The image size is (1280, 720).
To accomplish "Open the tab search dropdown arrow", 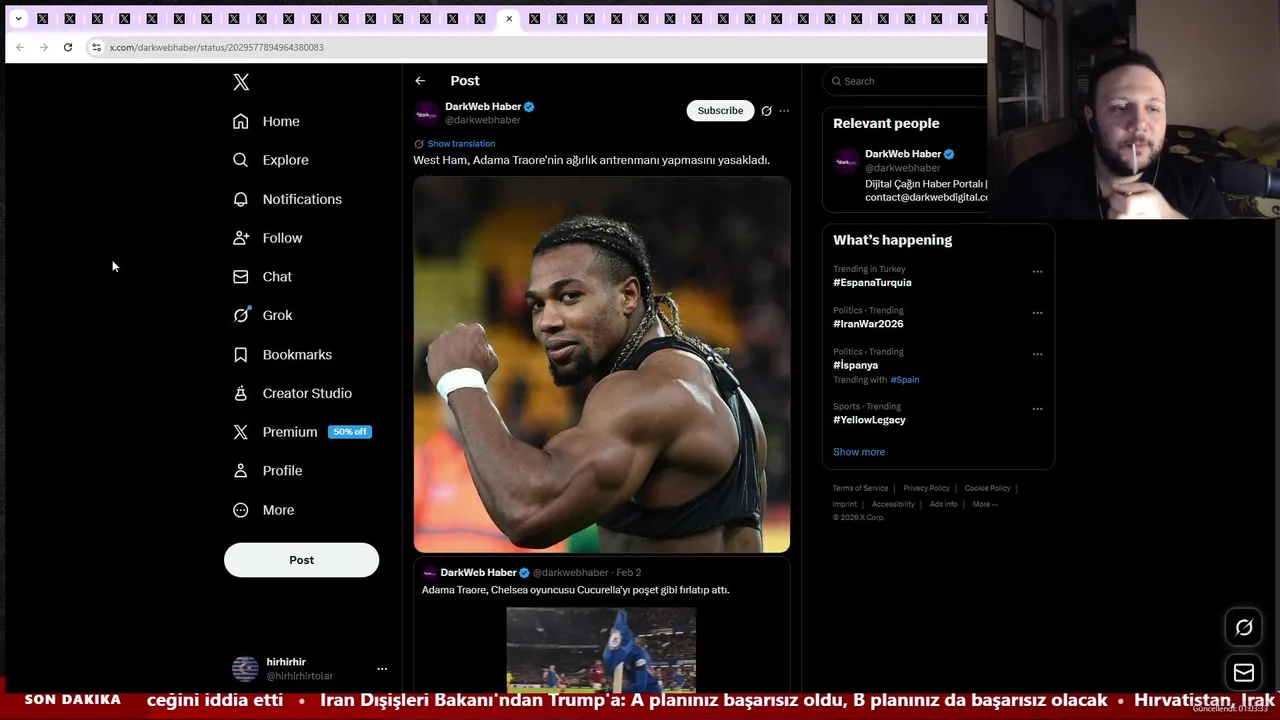I will coord(18,18).
